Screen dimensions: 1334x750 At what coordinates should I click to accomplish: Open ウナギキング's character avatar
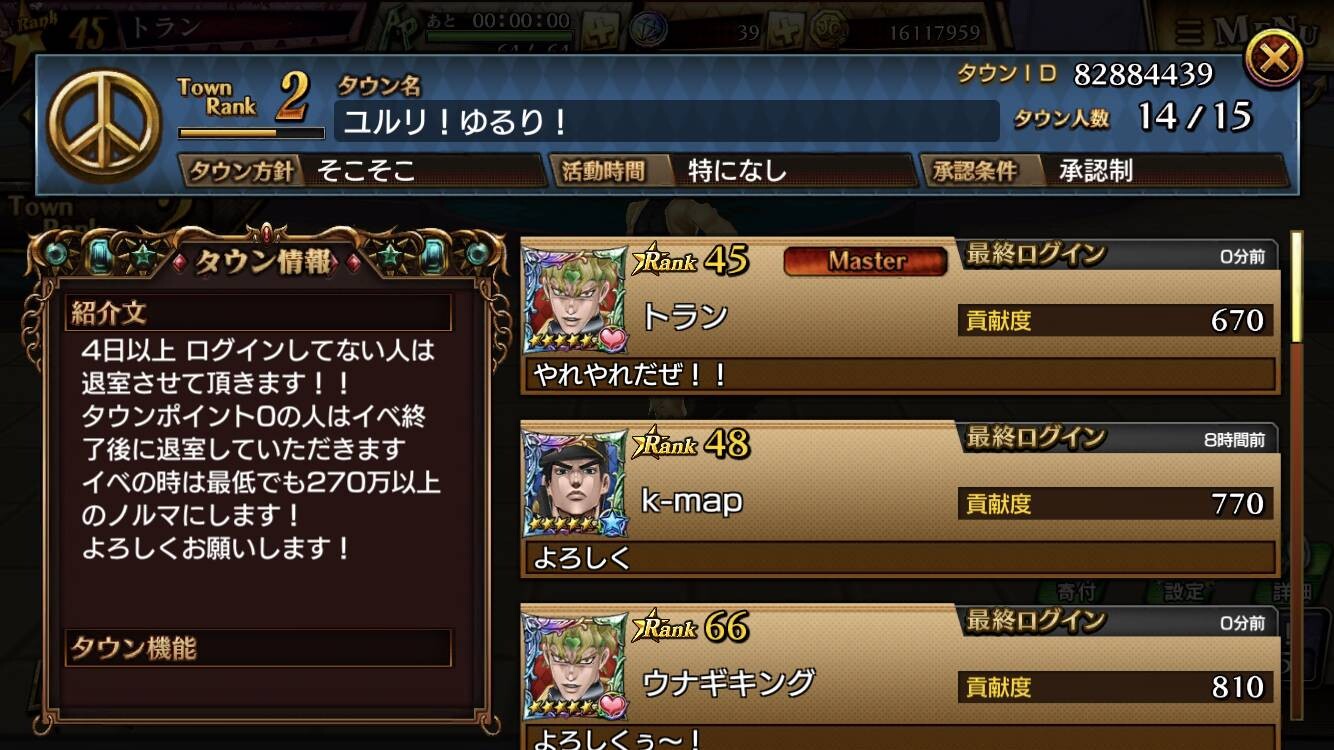click(x=575, y=668)
